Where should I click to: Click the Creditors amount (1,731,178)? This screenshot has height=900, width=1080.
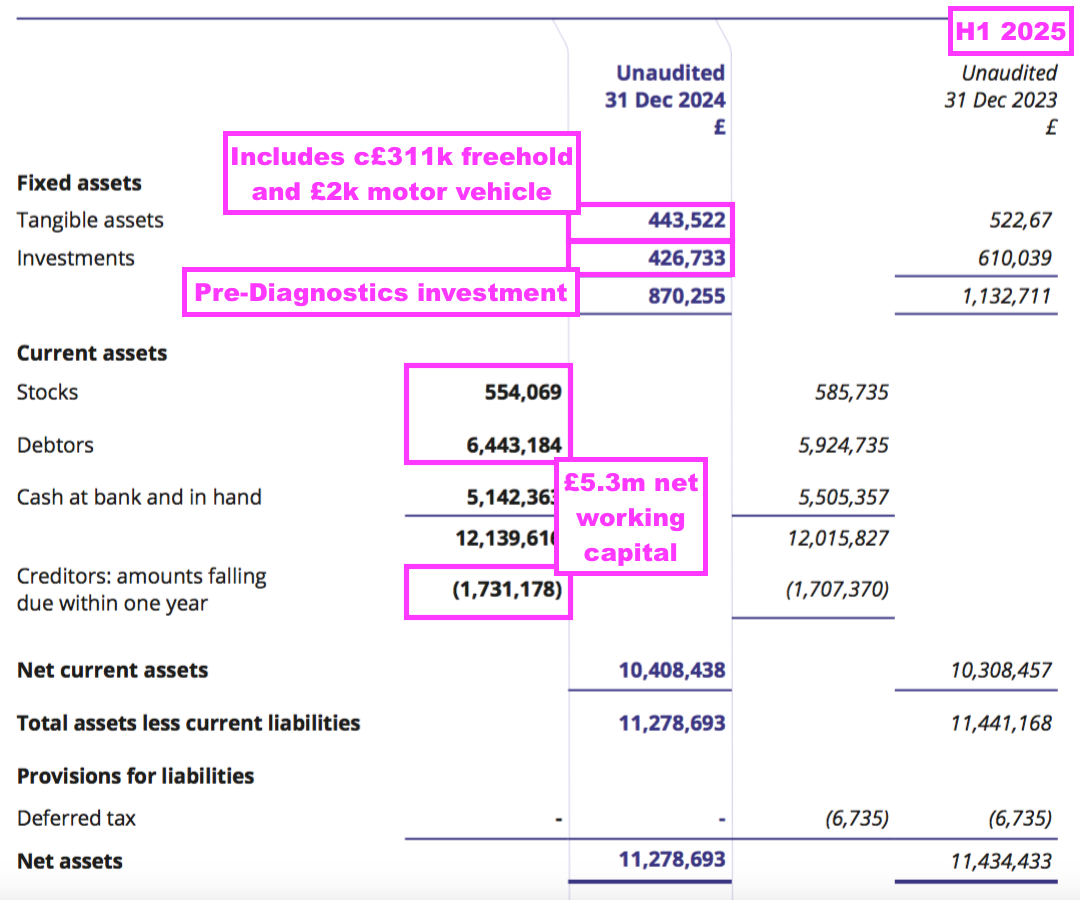pos(509,590)
